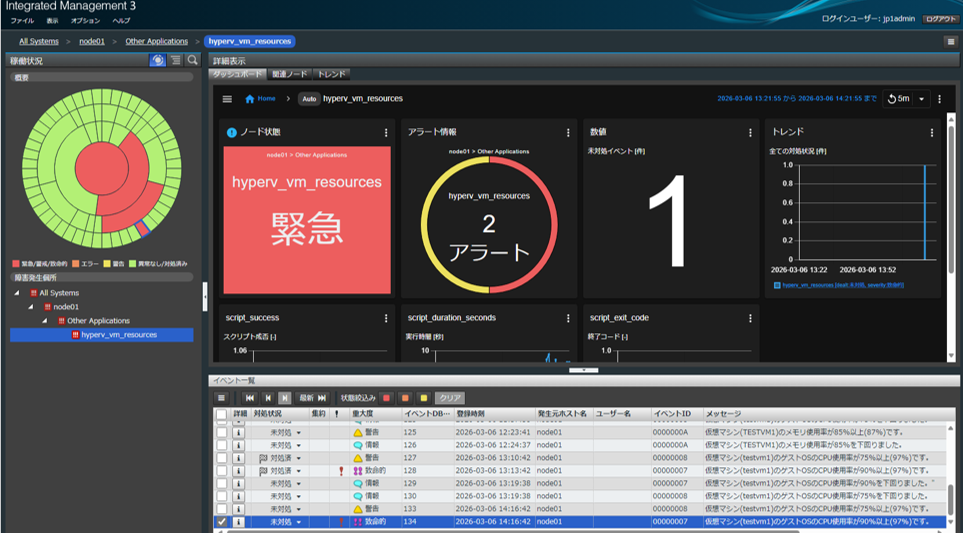Click クリア filter button
This screenshot has width=963, height=533.
(x=450, y=398)
